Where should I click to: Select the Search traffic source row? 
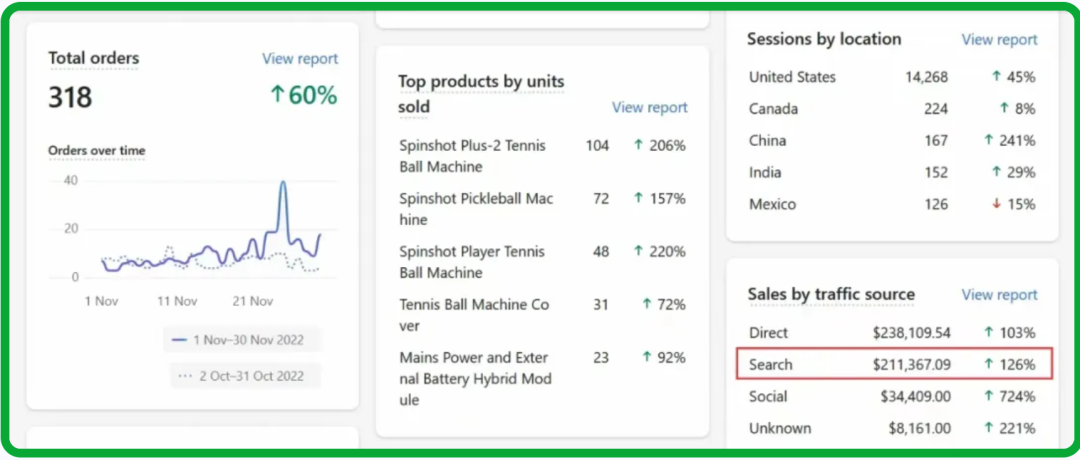pos(894,365)
